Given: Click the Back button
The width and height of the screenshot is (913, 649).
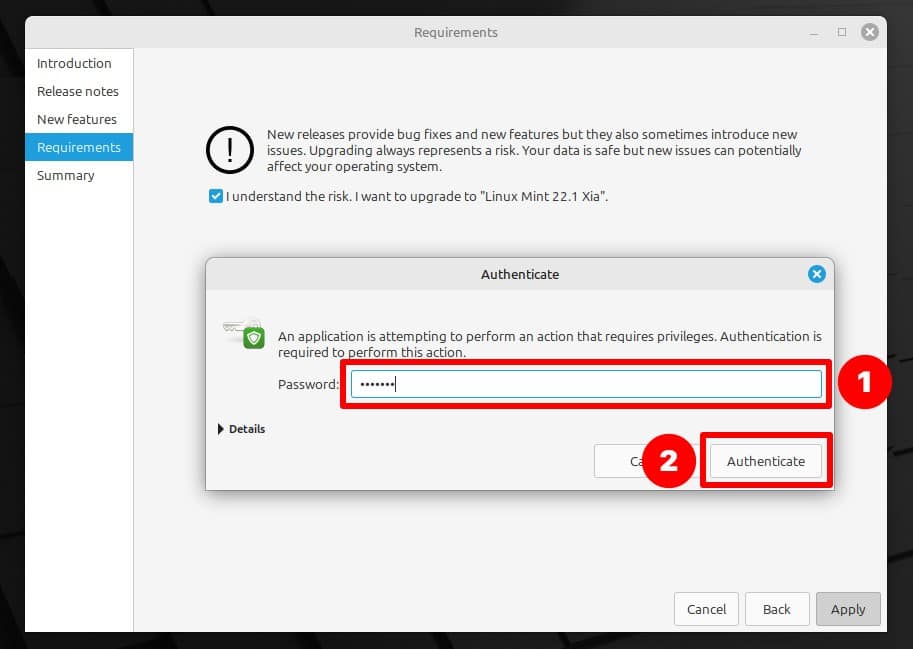Looking at the screenshot, I should (777, 609).
